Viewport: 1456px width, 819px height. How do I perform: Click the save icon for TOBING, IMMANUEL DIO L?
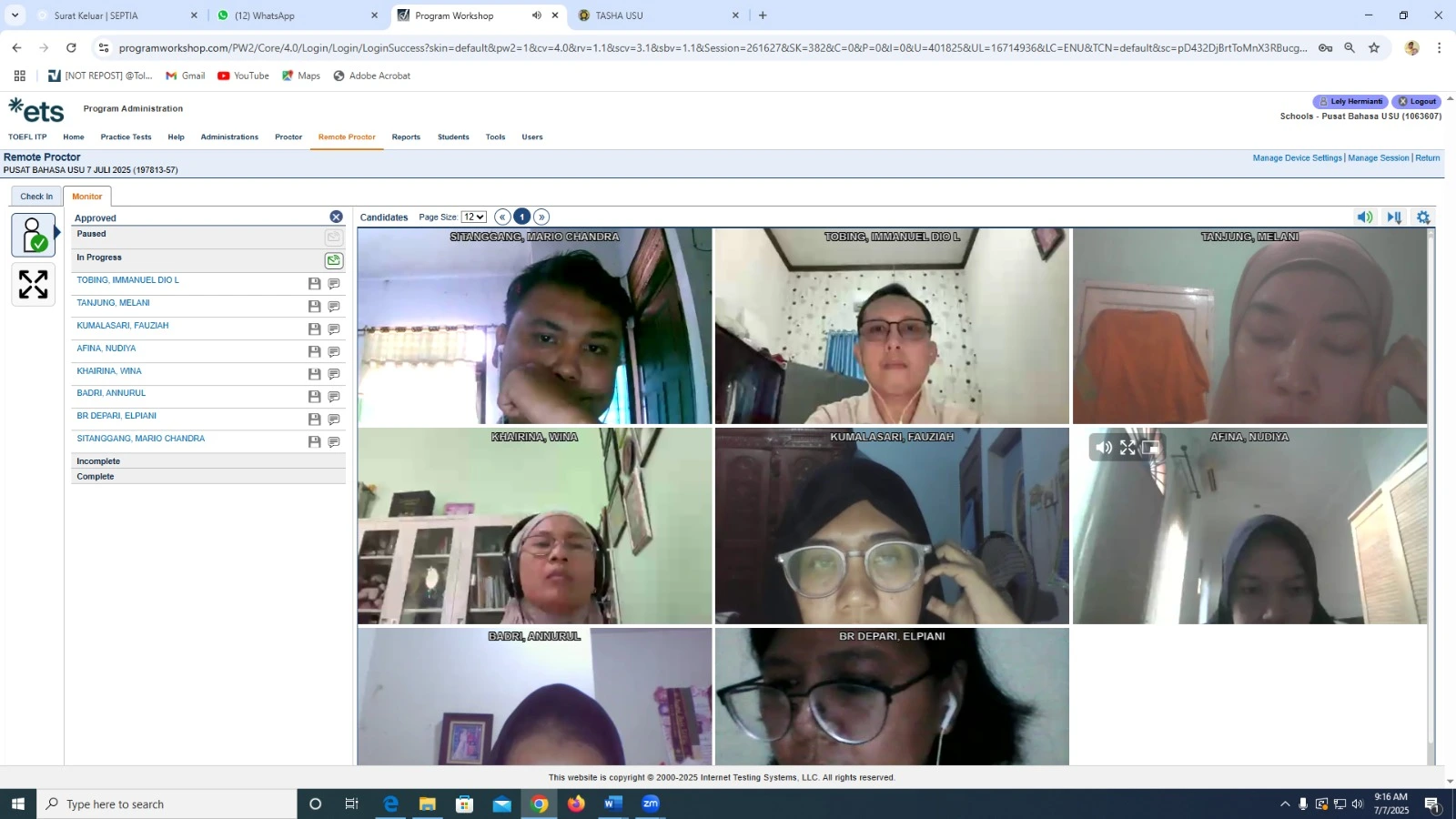[314, 284]
